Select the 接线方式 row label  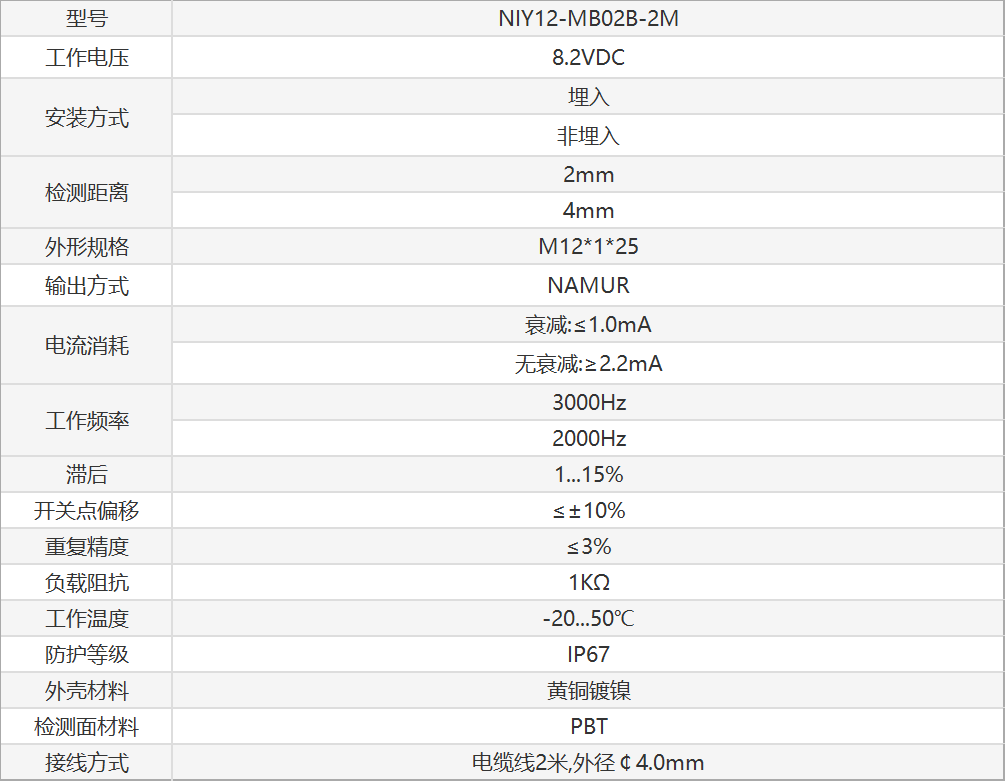86,763
